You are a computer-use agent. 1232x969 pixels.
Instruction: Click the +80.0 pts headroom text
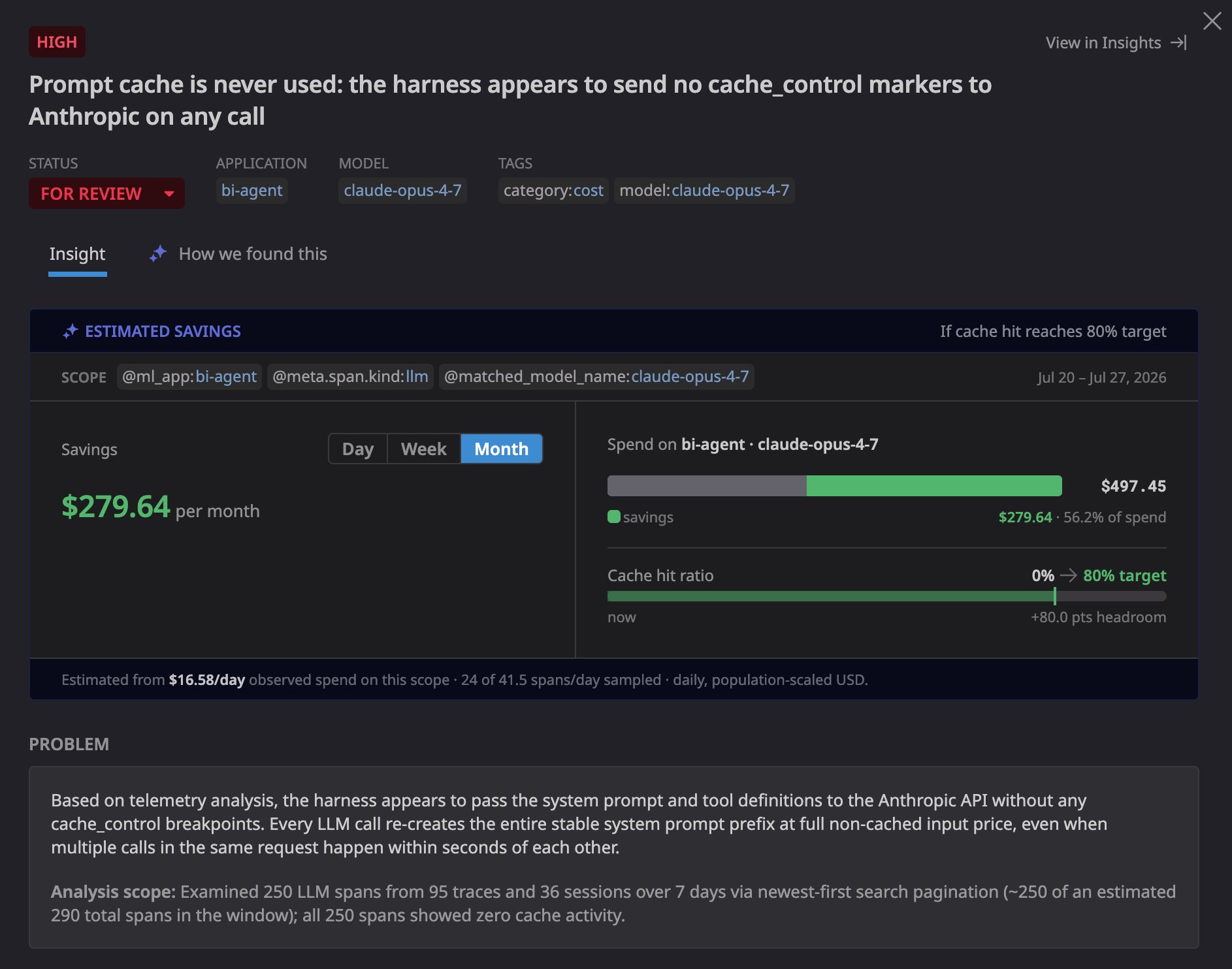tap(1098, 617)
